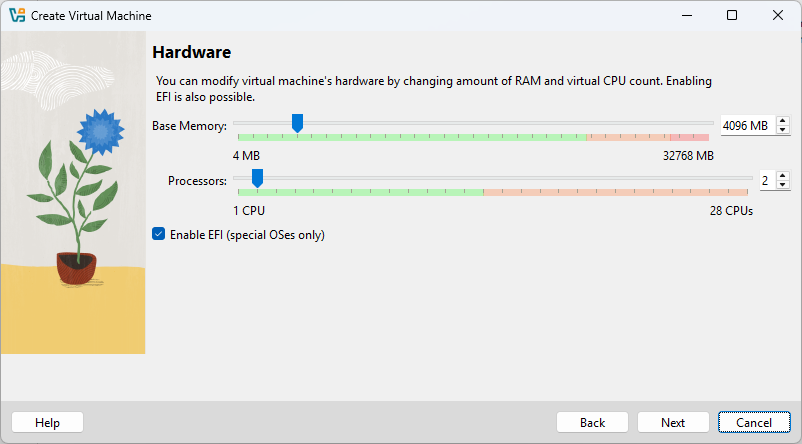Click orange zone of the Processors scale
802x444 pixels.
[615, 192]
